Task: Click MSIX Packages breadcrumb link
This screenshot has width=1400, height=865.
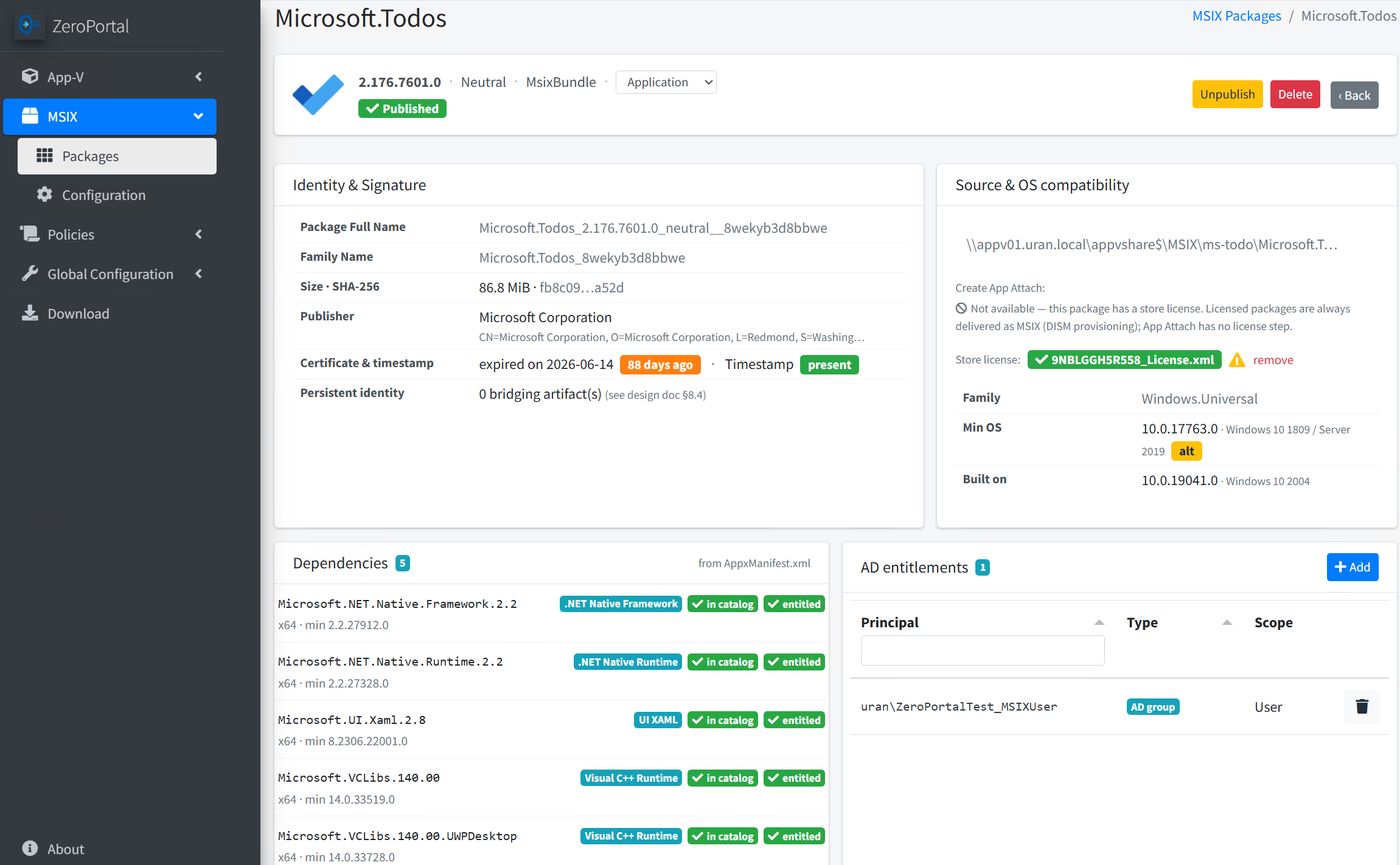Action: tap(1236, 16)
